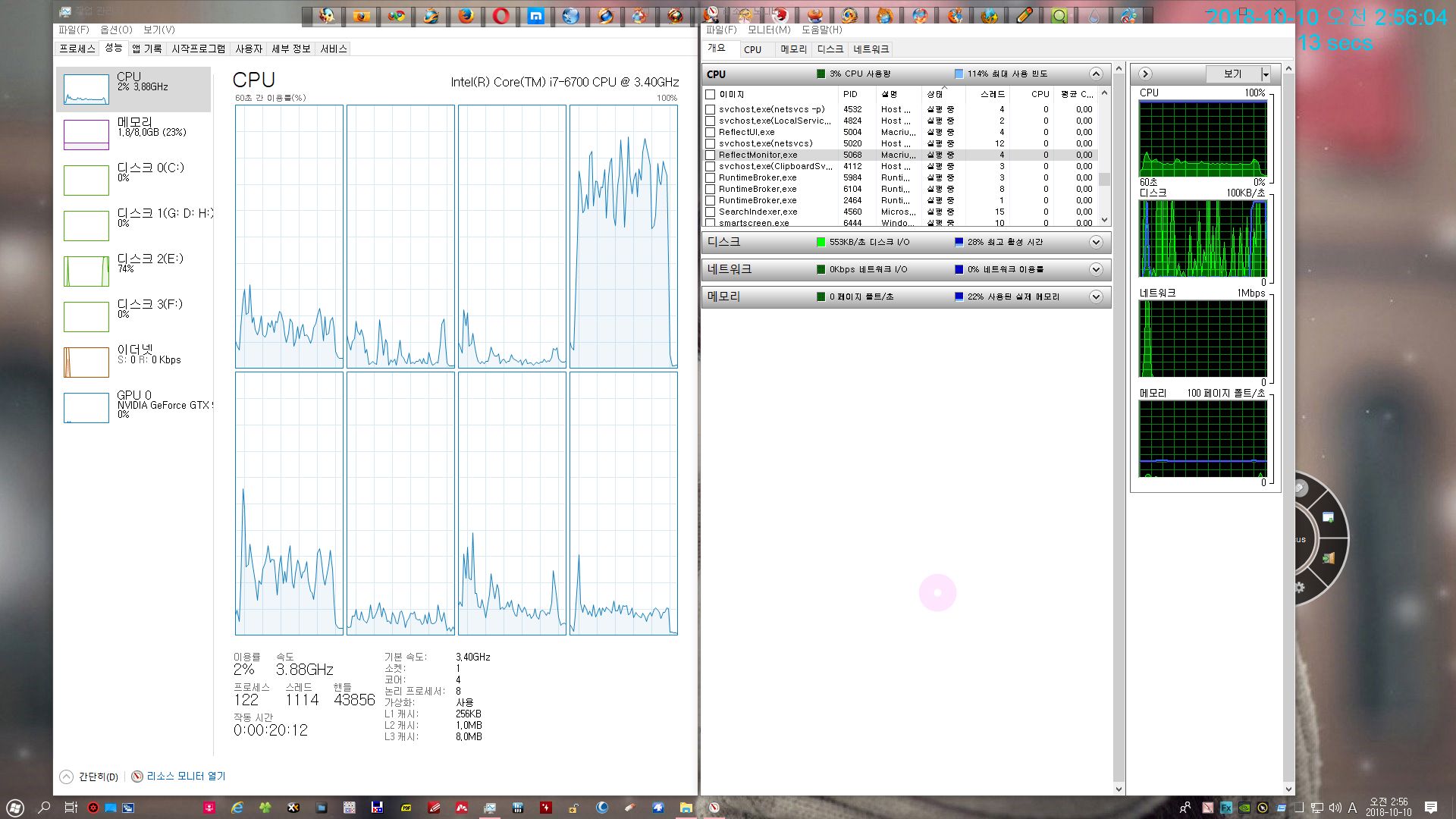Image resolution: width=1456 pixels, height=819 pixels.
Task: Click the green magnifier icon in top bar
Action: coord(1059,15)
